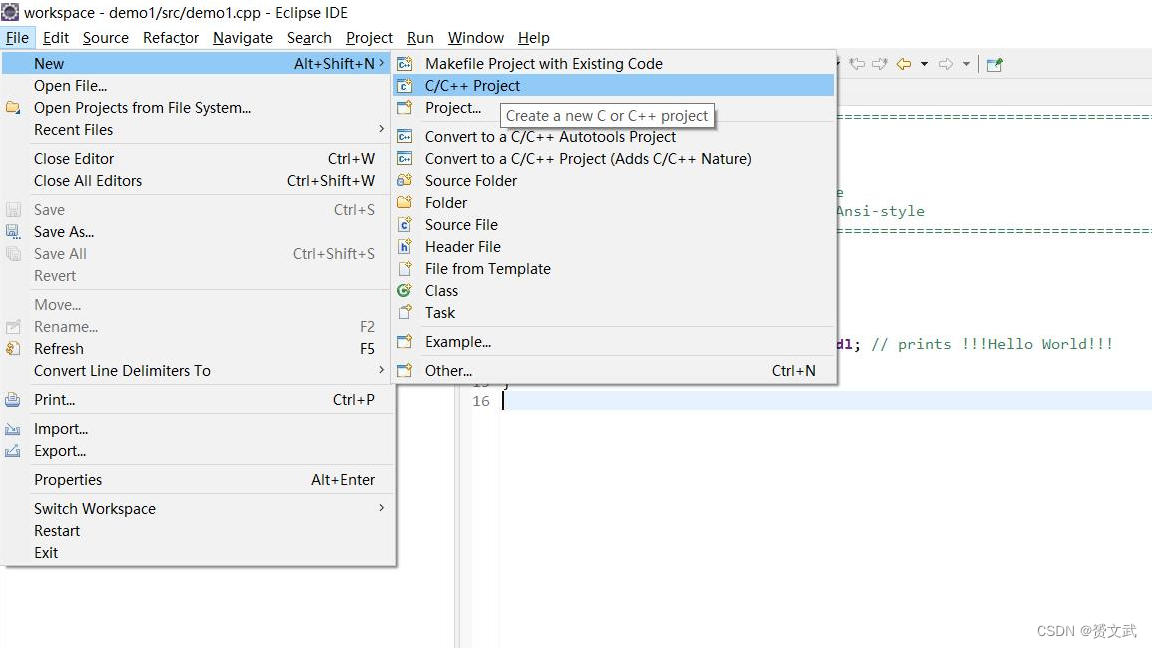
Task: Click the Import icon in the File menu
Action: [13, 429]
